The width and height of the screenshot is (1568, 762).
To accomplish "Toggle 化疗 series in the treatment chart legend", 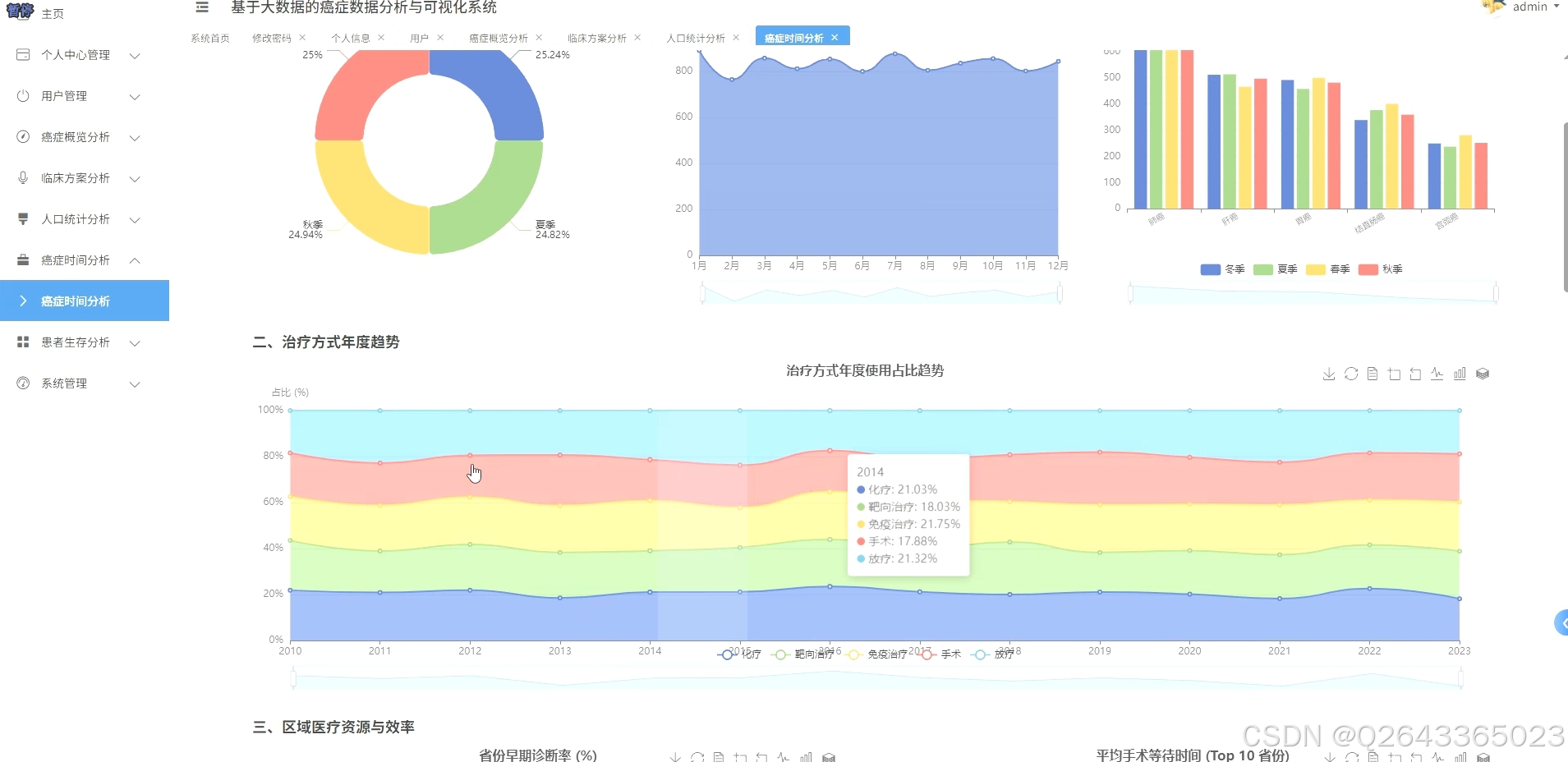I will coord(738,654).
